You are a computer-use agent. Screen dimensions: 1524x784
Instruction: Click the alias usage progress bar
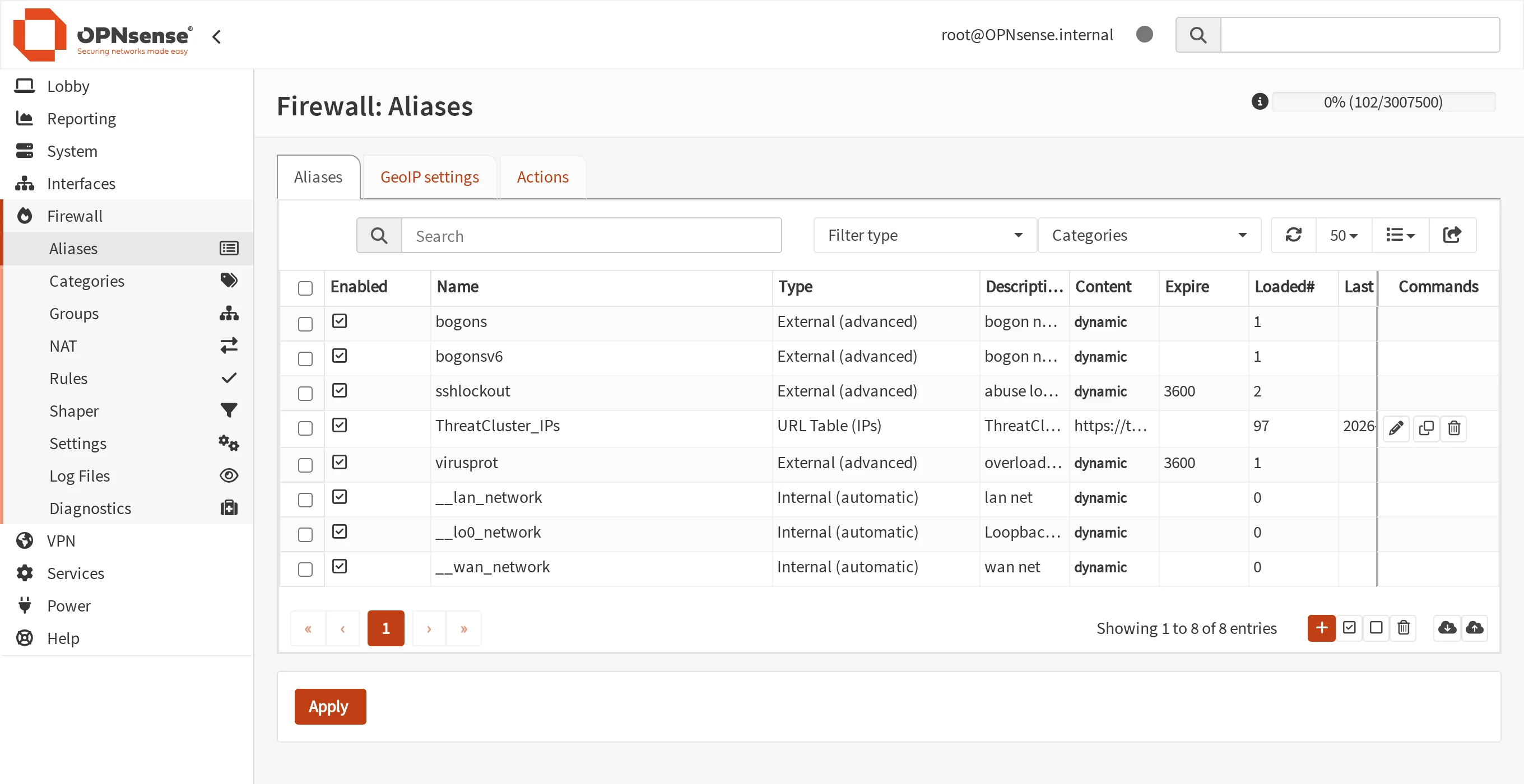1383,102
